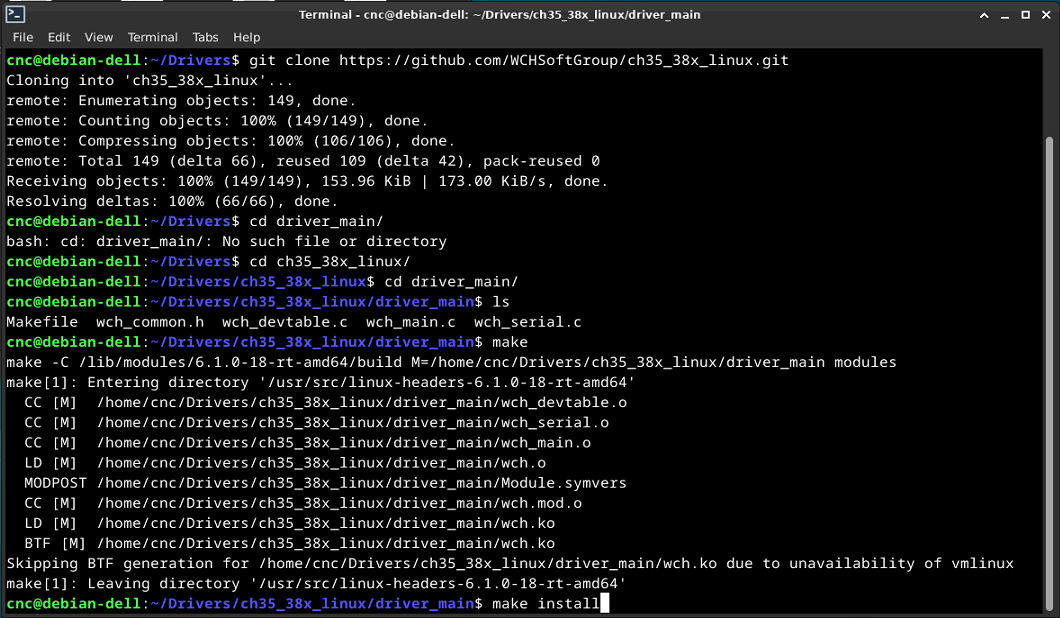Click the 'BTF [M]' wch.ko line
Image resolution: width=1060 pixels, height=618 pixels.
[x=289, y=543]
